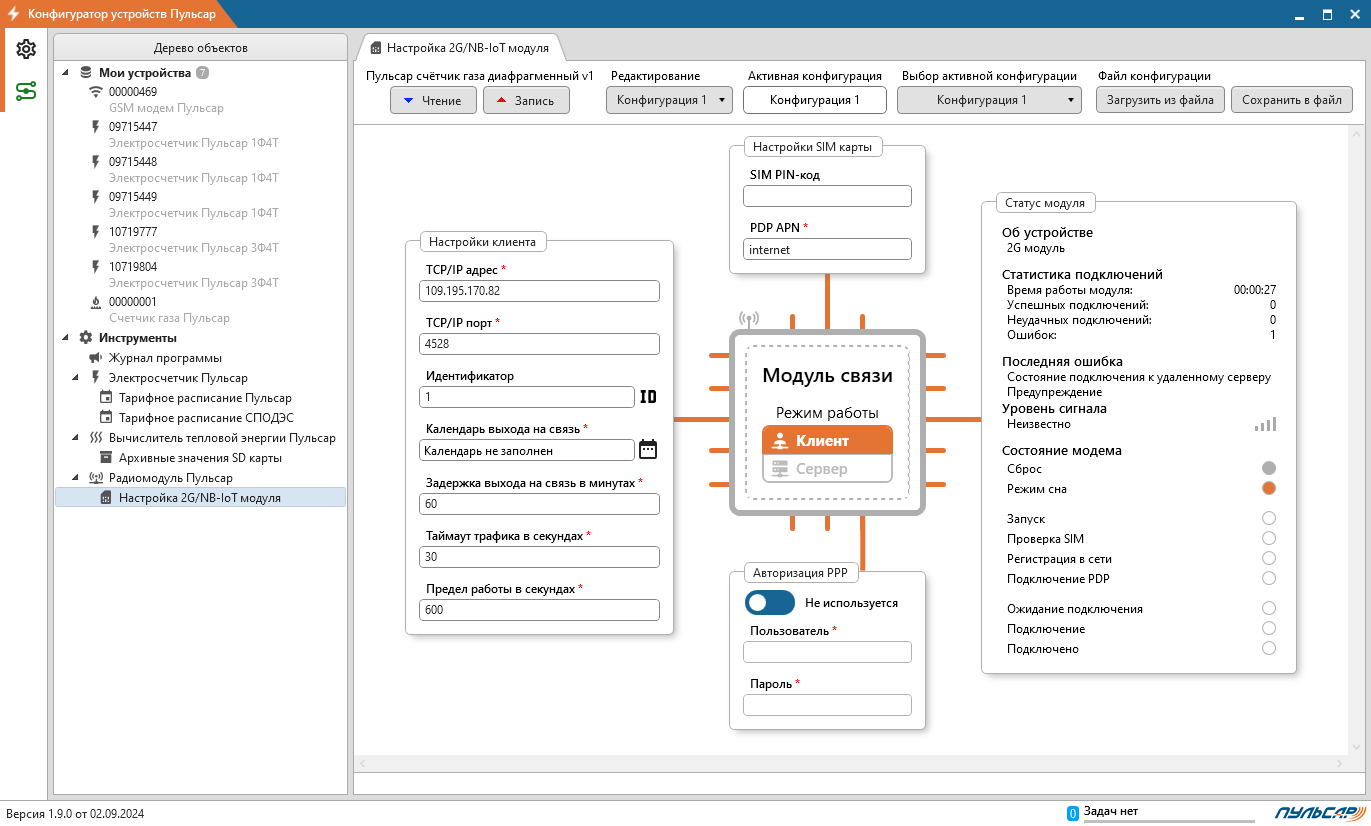Click the Пароль input field
The image size is (1371, 826).
coord(827,705)
